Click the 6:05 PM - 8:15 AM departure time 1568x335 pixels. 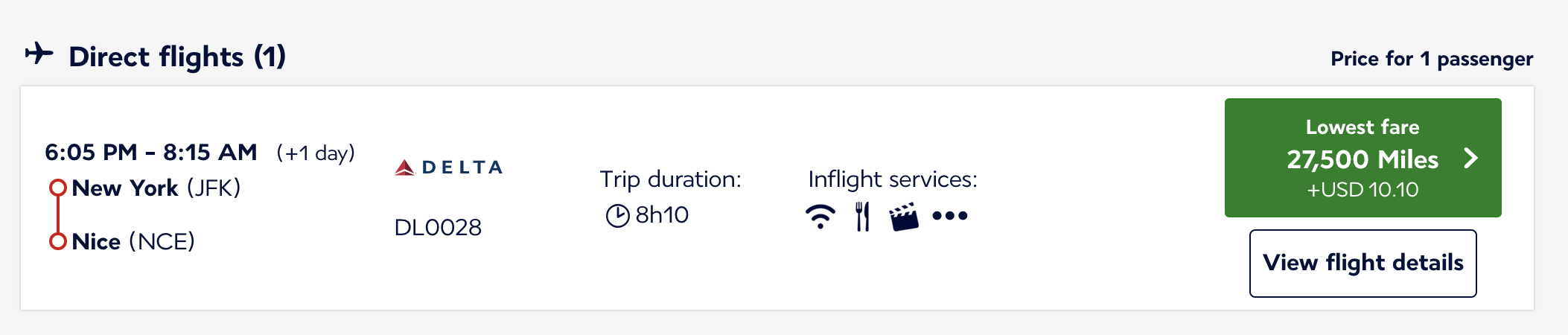pyautogui.click(x=151, y=153)
